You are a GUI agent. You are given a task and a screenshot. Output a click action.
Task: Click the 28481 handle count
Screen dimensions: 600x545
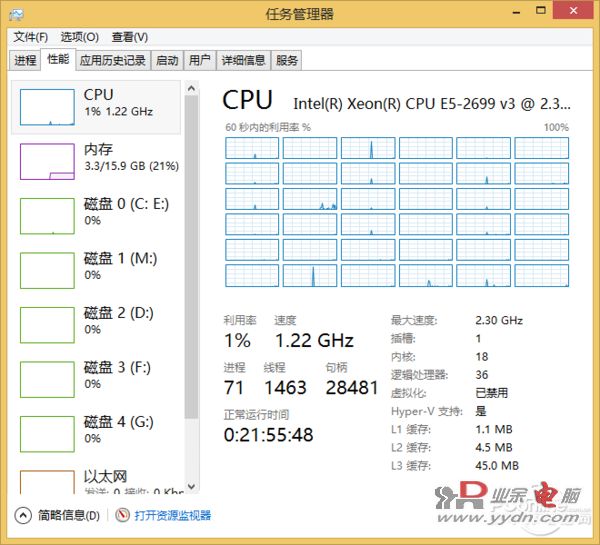point(352,387)
